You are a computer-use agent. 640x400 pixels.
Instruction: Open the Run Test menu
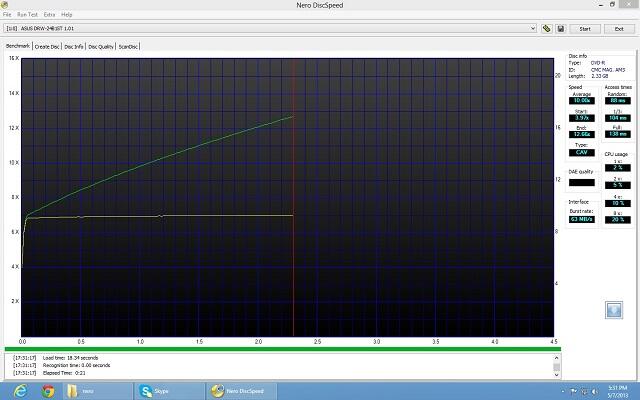tap(27, 14)
